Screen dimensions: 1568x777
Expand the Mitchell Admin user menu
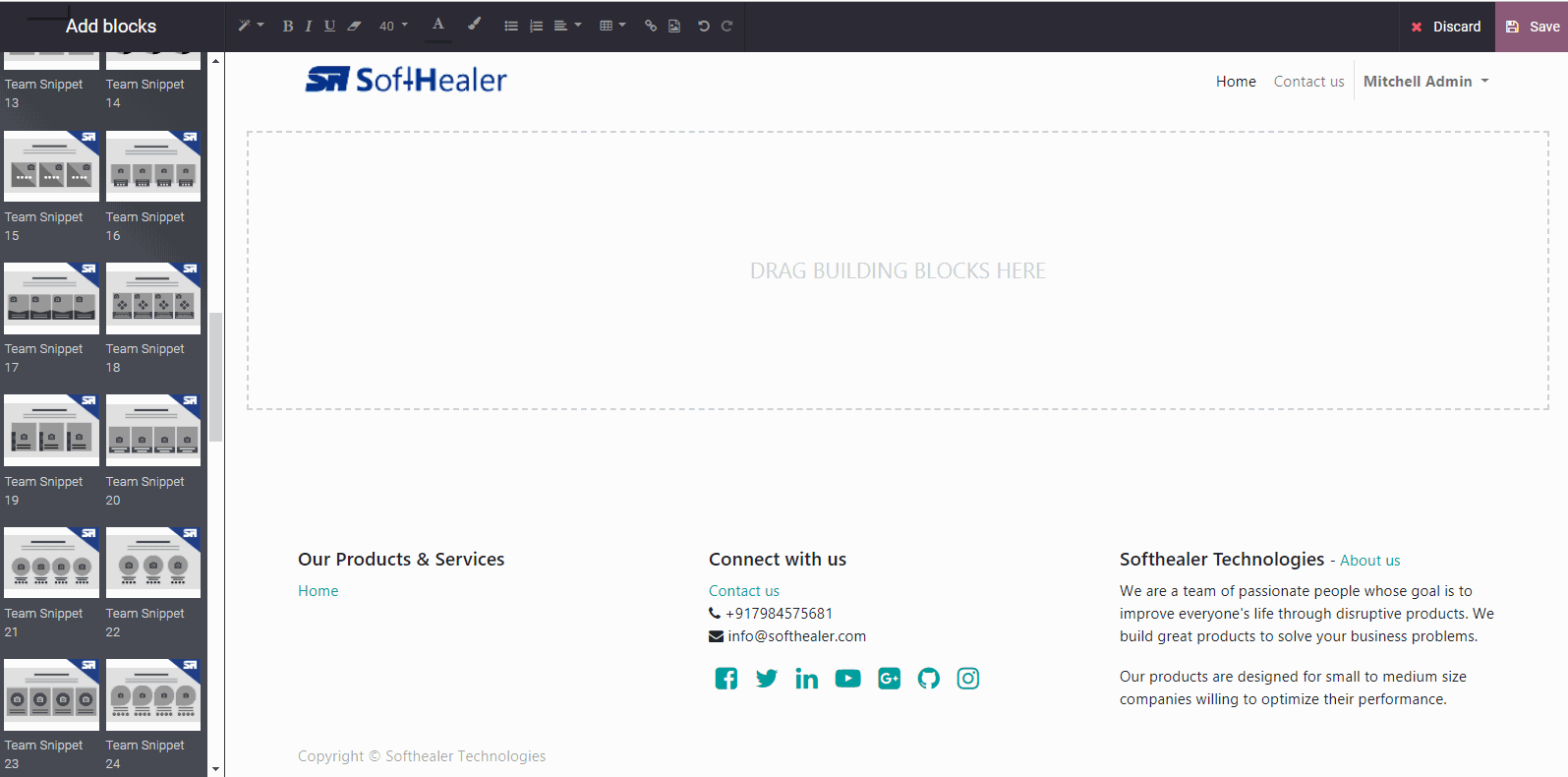pos(1425,82)
